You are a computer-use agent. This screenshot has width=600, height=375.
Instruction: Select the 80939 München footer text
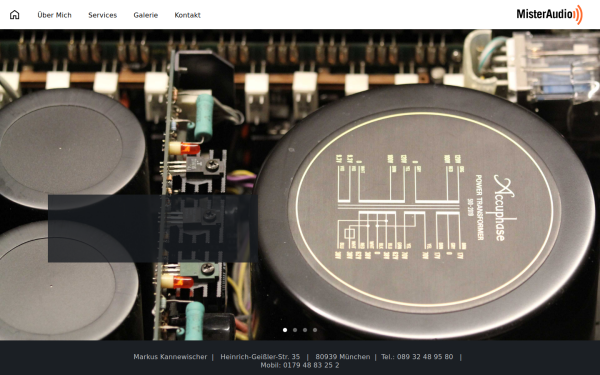[342, 357]
